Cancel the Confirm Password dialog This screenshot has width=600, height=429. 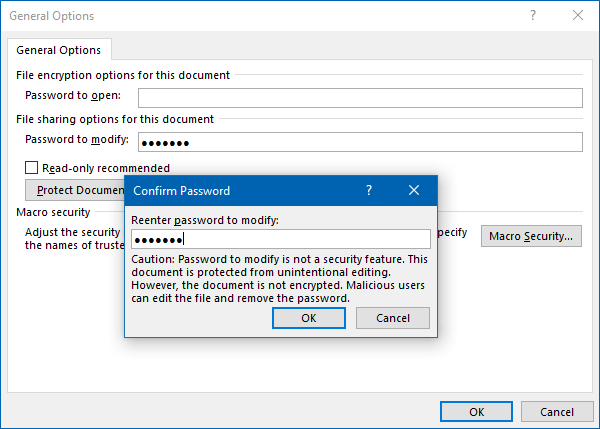[x=393, y=318]
